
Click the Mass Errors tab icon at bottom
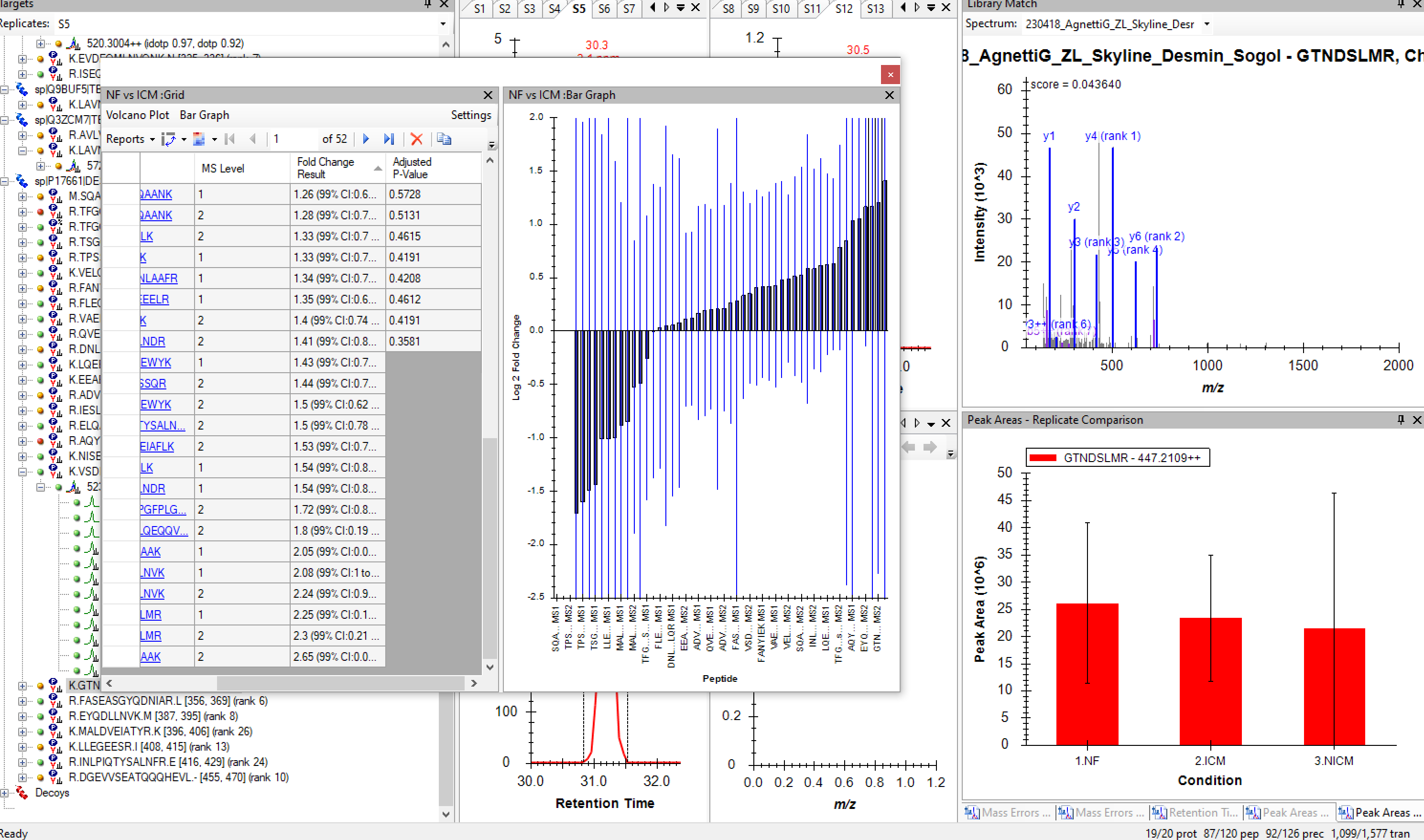(972, 812)
